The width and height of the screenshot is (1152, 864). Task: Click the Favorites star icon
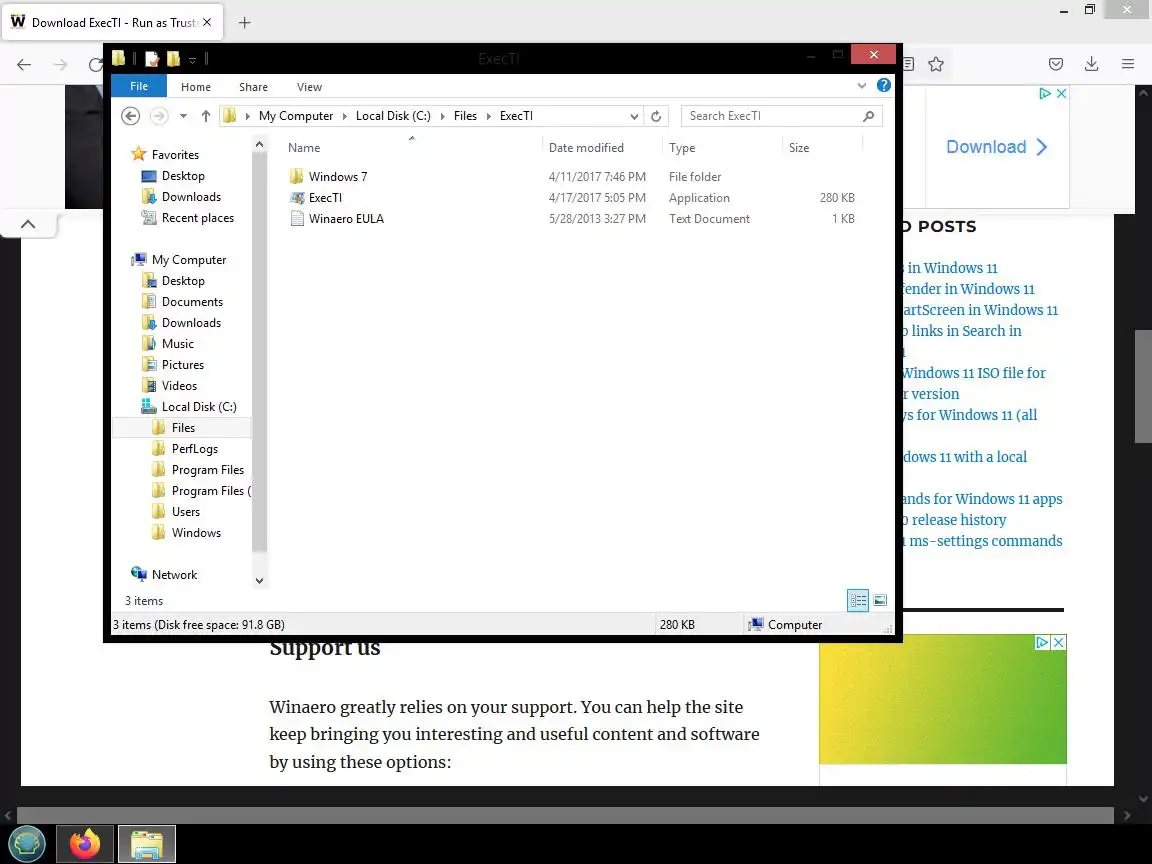pyautogui.click(x=139, y=154)
